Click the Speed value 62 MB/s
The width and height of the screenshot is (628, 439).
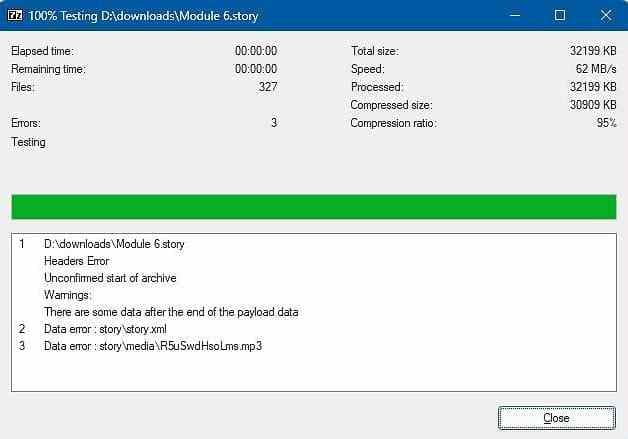pos(596,69)
